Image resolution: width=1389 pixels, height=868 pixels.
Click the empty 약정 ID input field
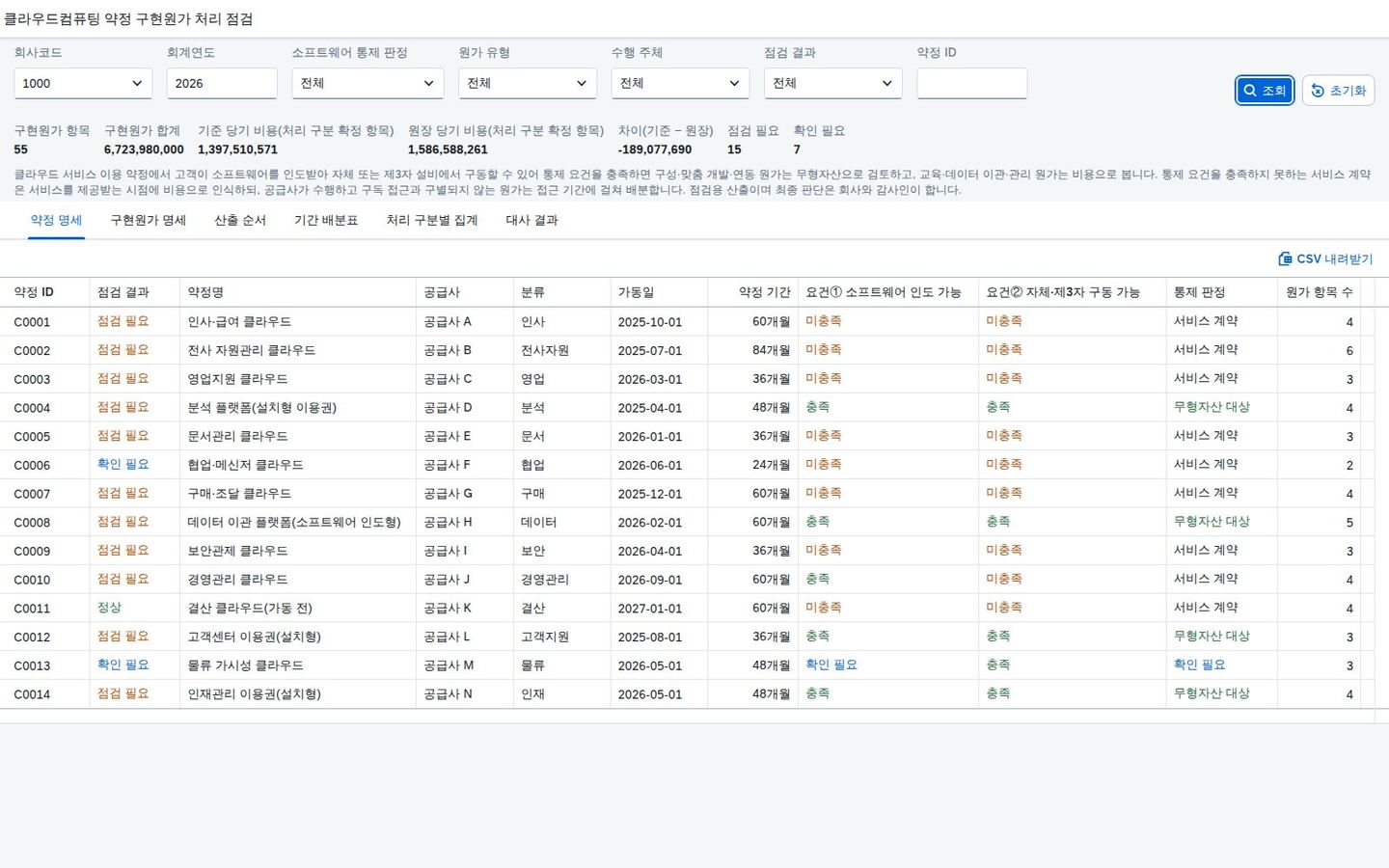[x=971, y=83]
